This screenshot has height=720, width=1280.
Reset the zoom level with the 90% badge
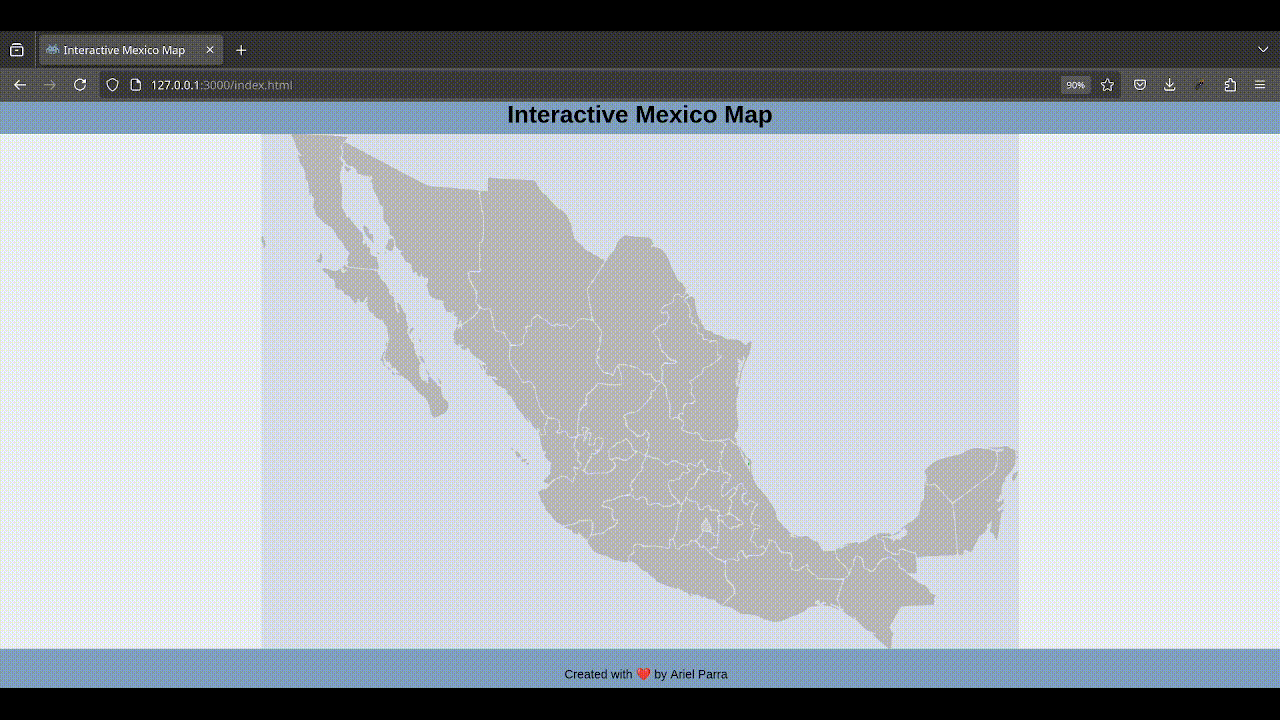click(1075, 85)
